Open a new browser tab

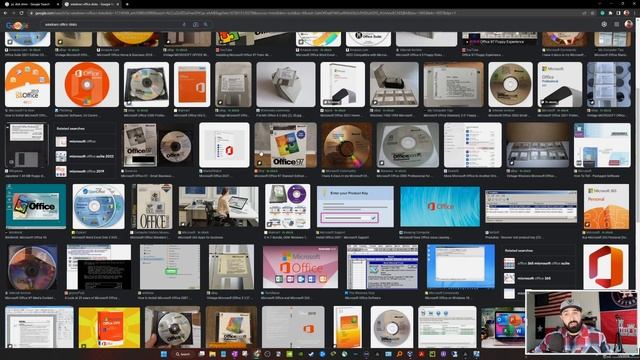pyautogui.click(x=127, y=4)
